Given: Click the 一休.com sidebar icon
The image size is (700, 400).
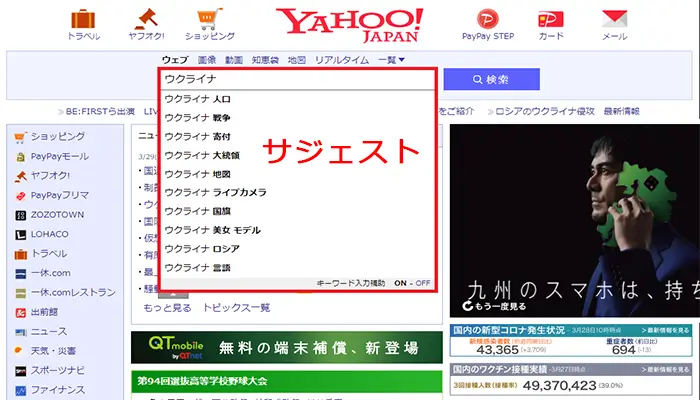Looking at the screenshot, I should click(21, 273).
